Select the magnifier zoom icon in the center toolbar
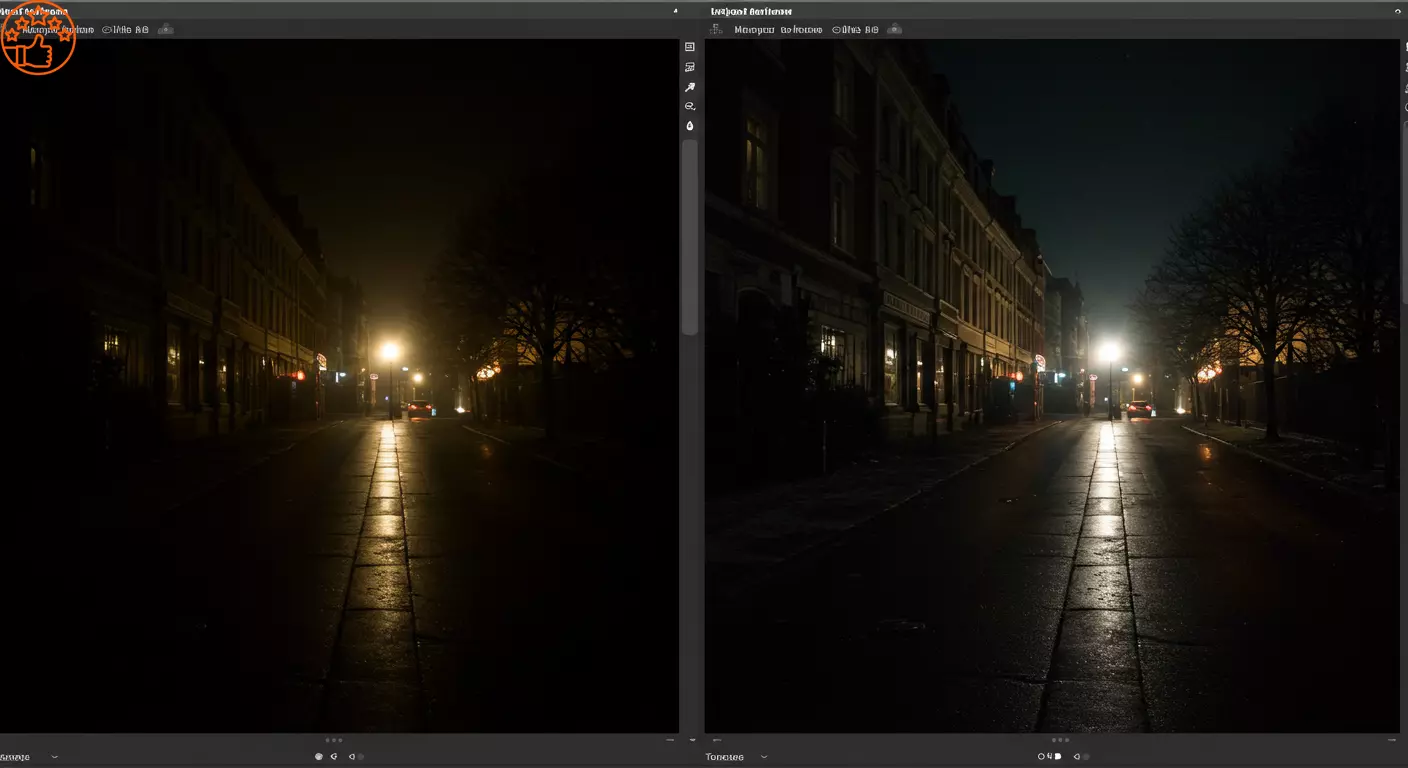 coord(689,106)
